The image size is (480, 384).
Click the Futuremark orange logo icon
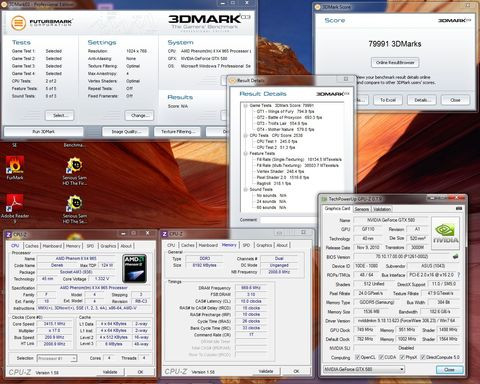(18, 23)
